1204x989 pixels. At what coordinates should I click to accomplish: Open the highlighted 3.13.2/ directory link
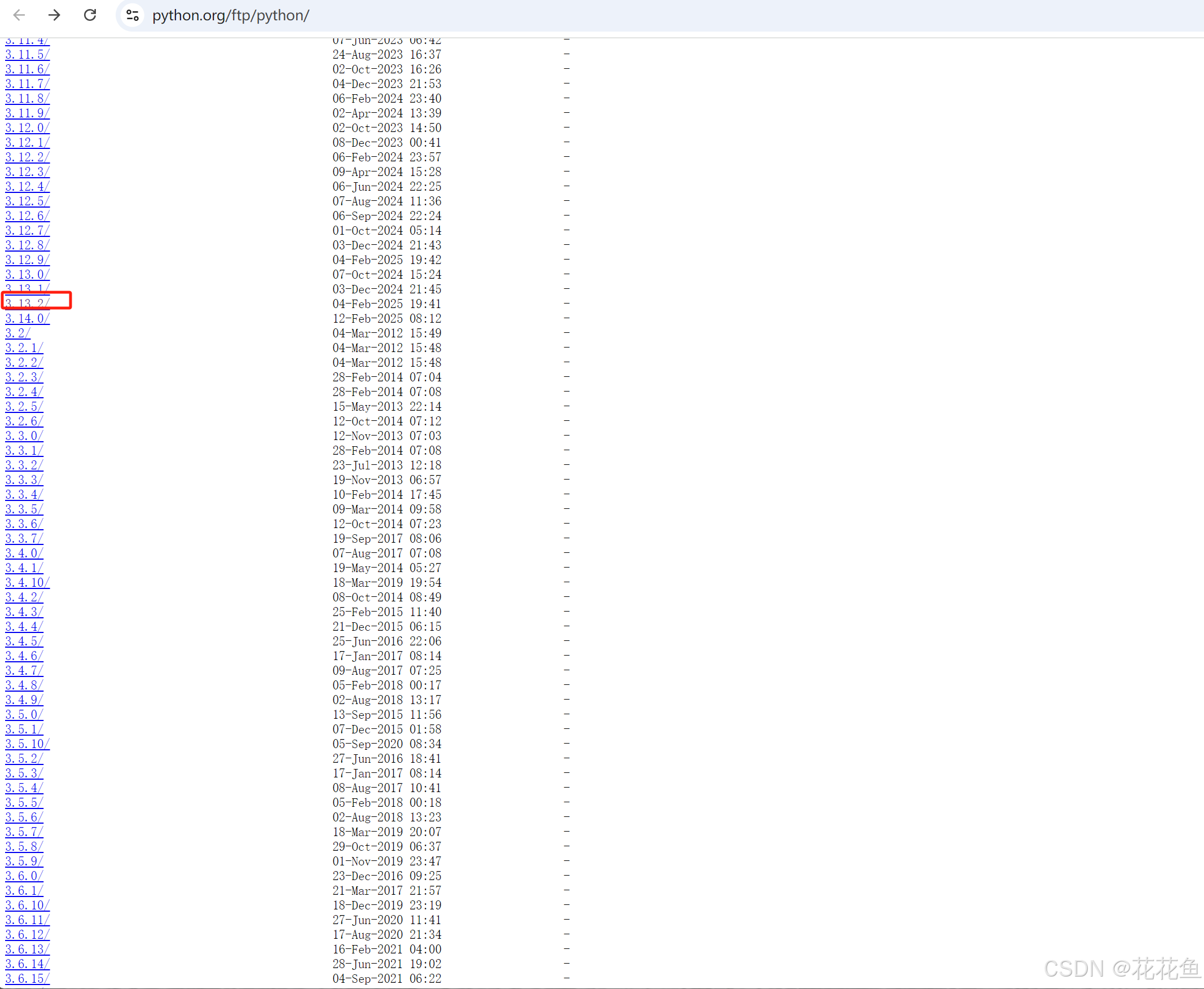coord(27,303)
